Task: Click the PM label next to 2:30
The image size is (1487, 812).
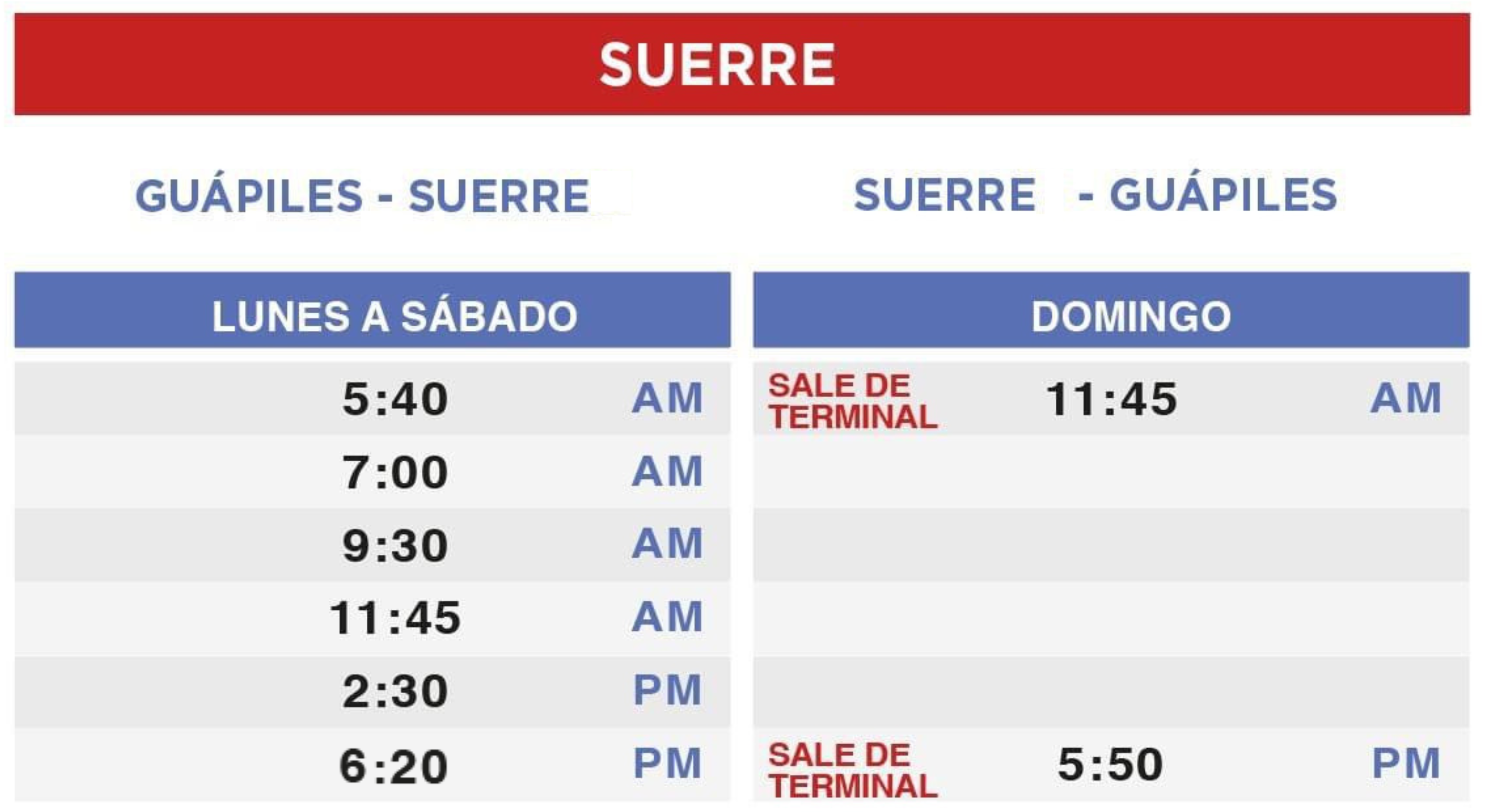Action: (x=667, y=690)
